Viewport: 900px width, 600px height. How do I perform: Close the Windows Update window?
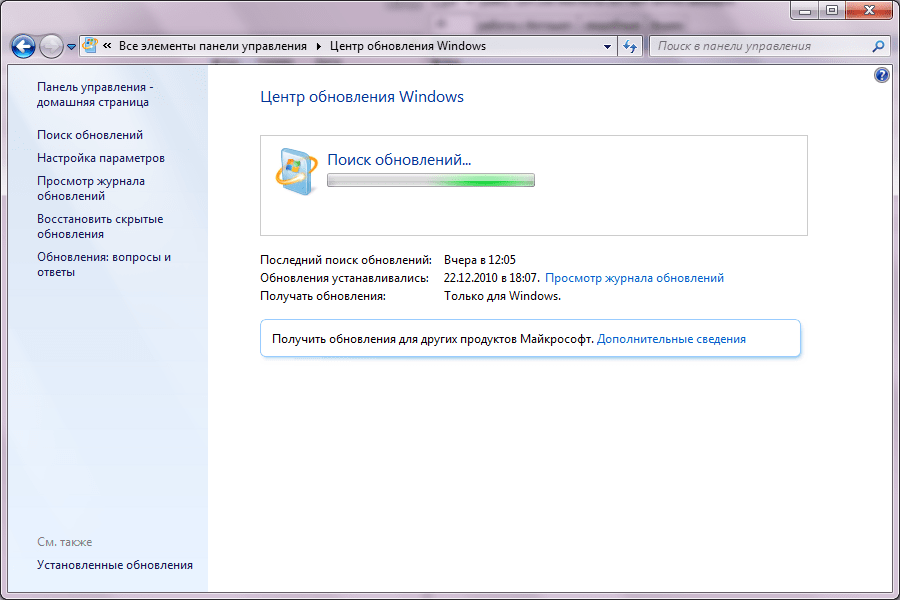click(x=869, y=10)
